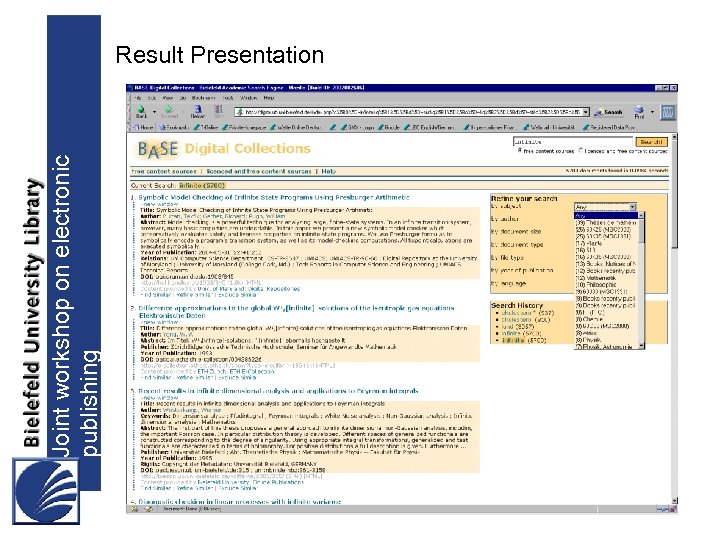
Task: Open the Window menu
Action: [x=248, y=98]
